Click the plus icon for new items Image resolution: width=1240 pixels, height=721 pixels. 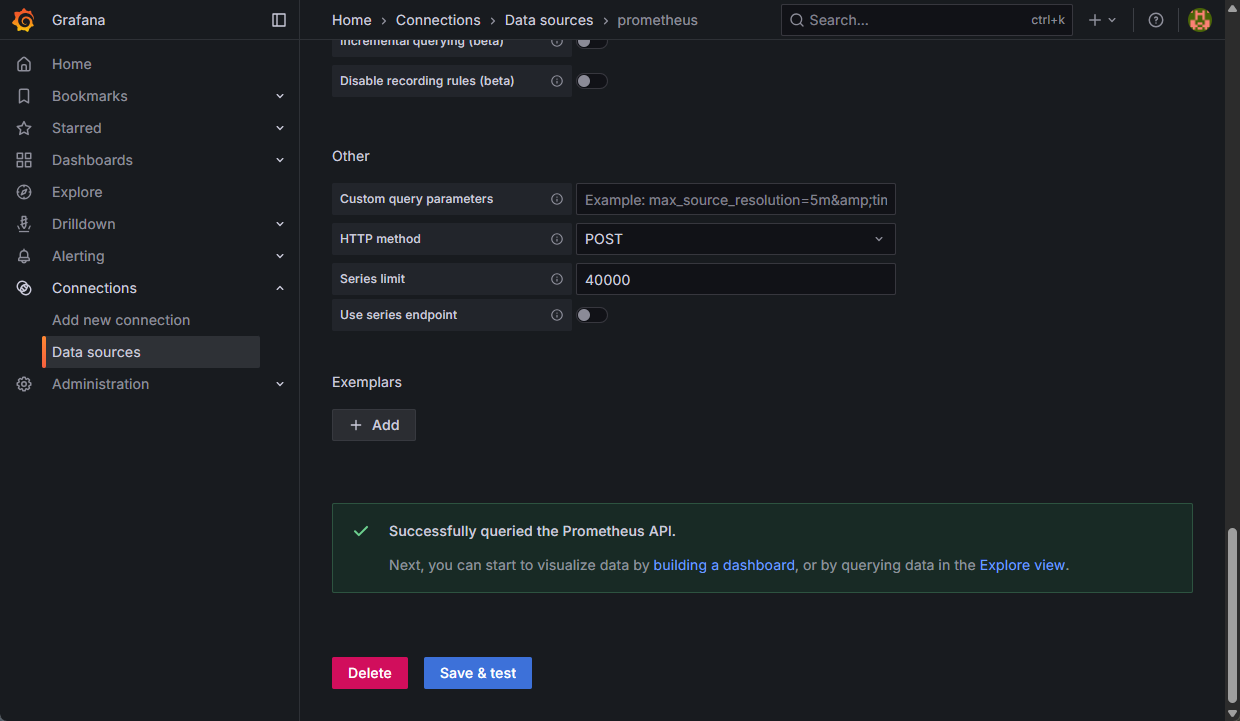[1095, 20]
